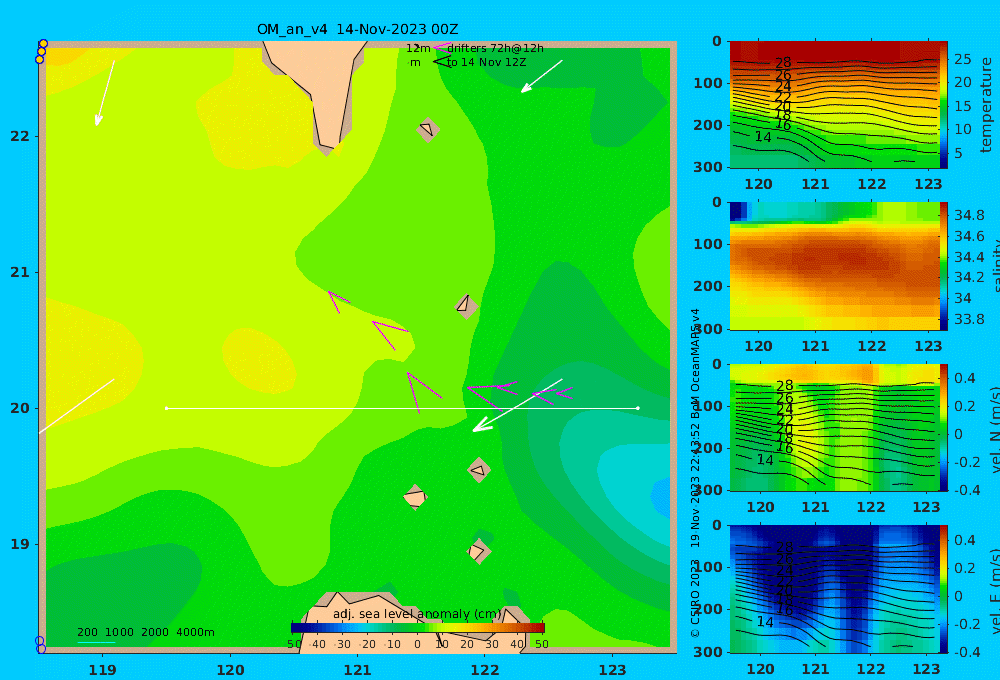
Task: Click the "temperature" axis label
Action: click(986, 105)
